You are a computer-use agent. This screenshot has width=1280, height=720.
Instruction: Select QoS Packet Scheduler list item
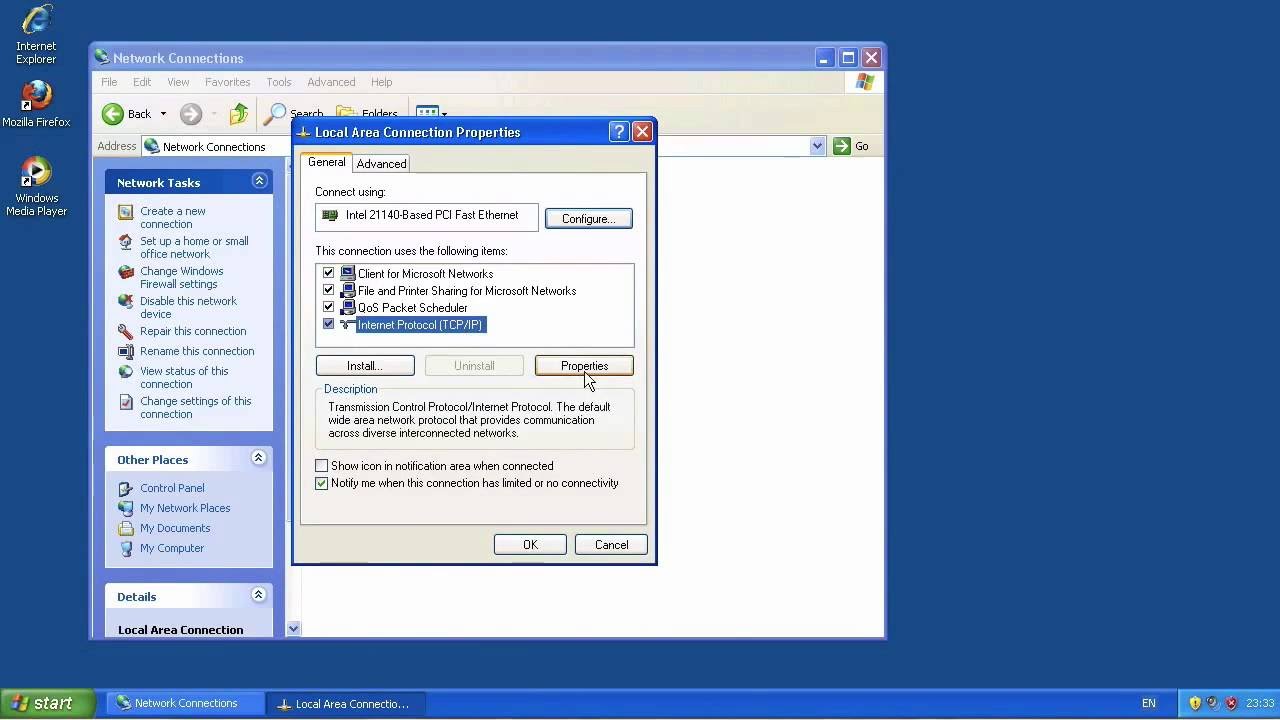412,307
